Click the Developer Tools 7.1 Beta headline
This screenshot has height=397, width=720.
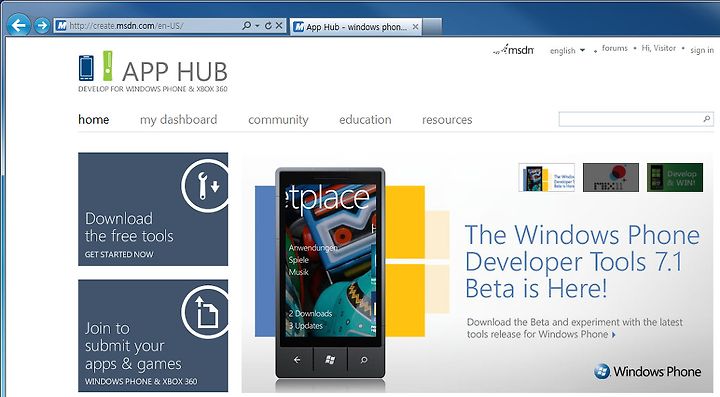point(582,262)
